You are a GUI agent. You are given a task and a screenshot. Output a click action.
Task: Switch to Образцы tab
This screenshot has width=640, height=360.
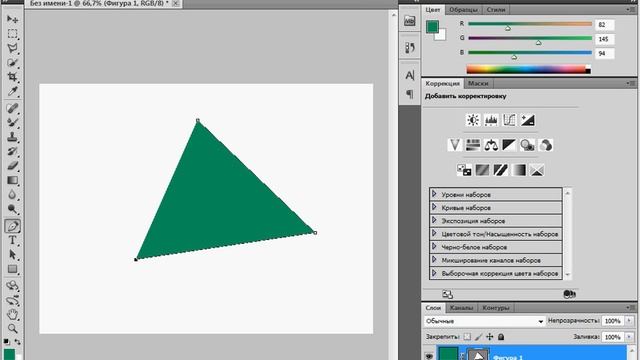[x=463, y=10]
